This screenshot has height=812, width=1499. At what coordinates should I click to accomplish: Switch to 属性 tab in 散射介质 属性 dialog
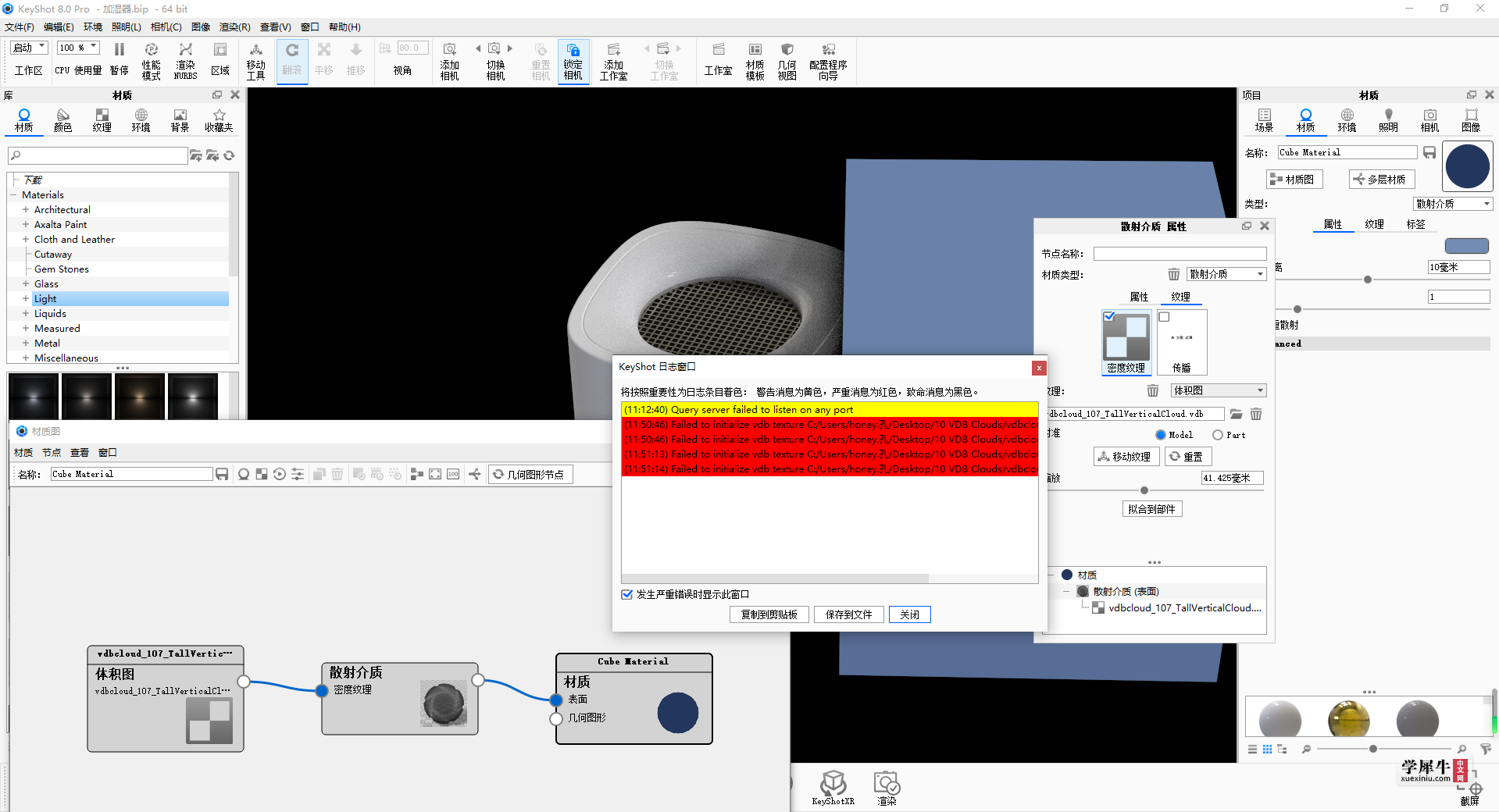(x=1139, y=297)
